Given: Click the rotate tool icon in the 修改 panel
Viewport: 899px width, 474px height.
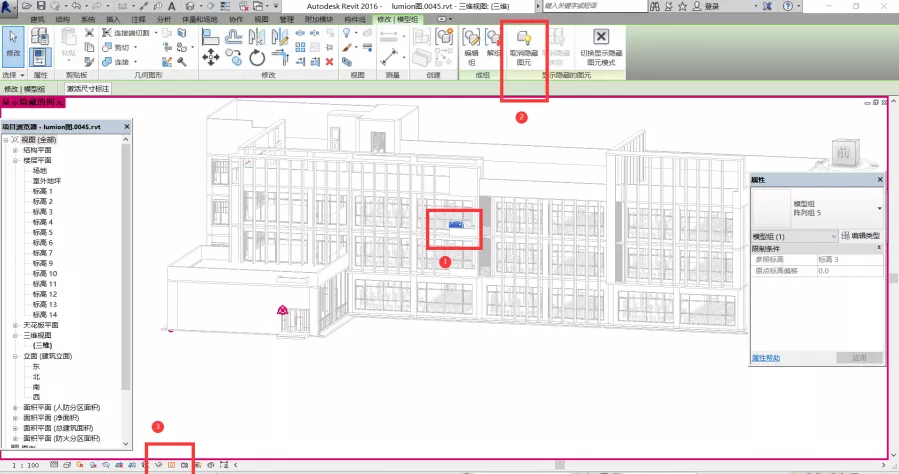Looking at the screenshot, I should [x=256, y=56].
